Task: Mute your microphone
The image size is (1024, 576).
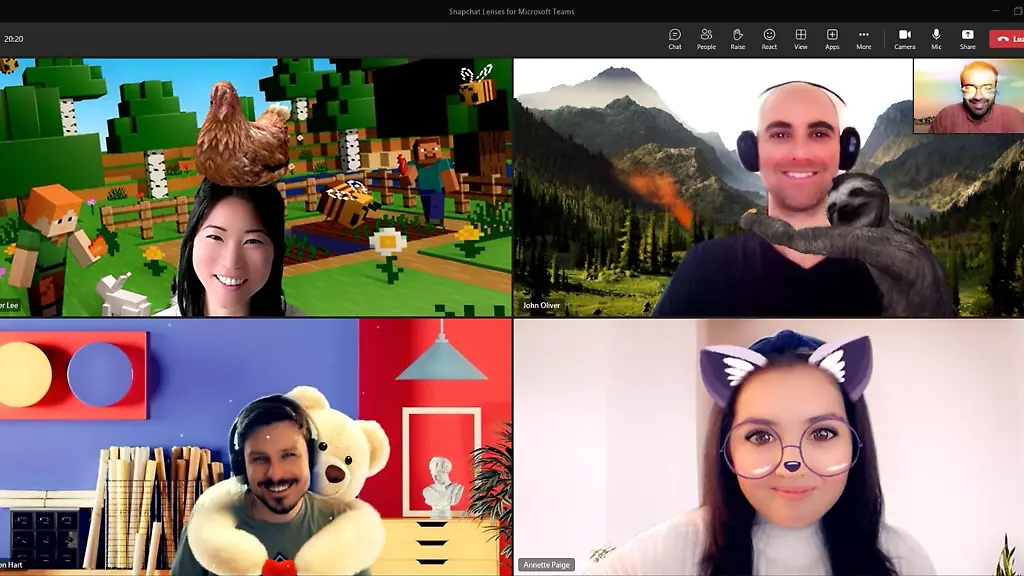Action: click(936, 38)
